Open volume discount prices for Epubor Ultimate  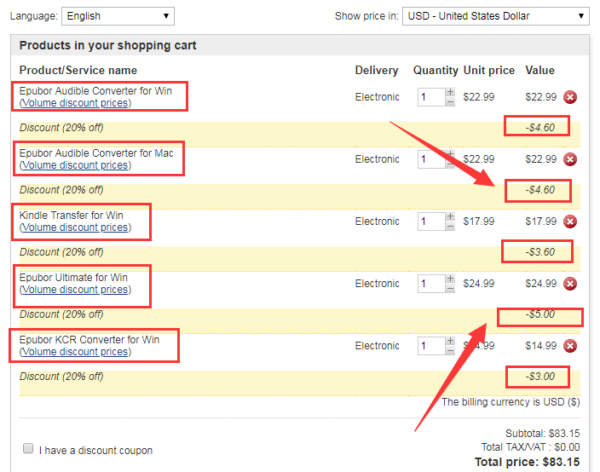pyautogui.click(x=75, y=290)
